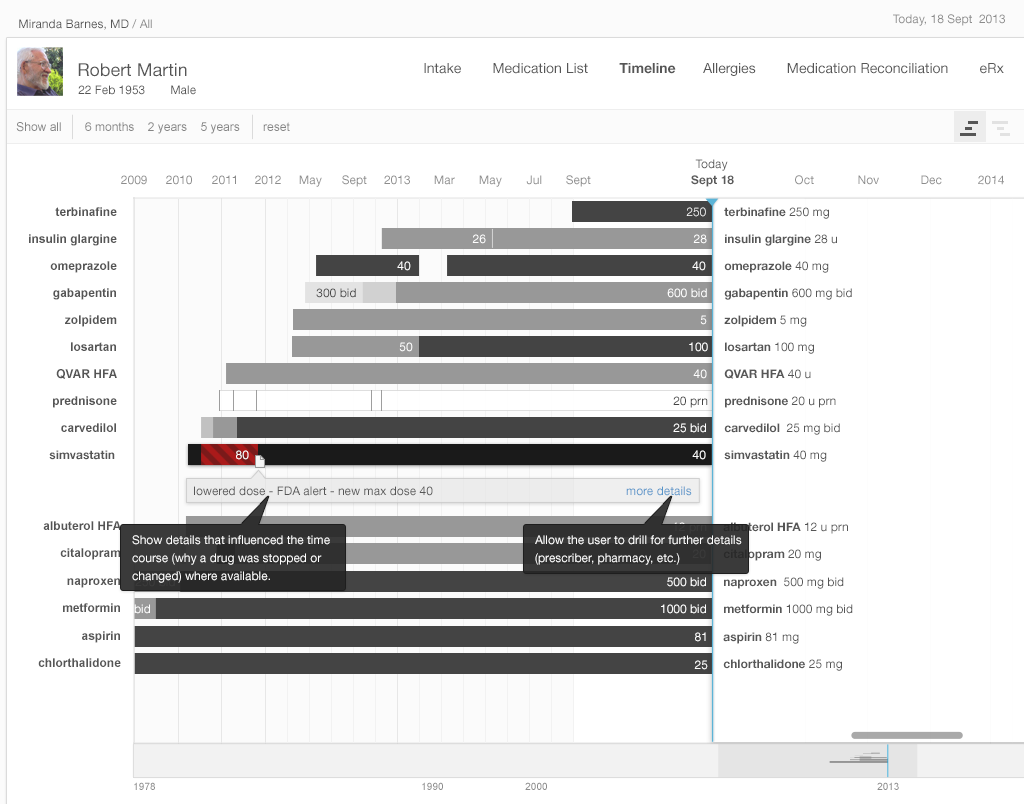
Task: Switch to the staggered cascade timeline view
Action: [x=1000, y=127]
